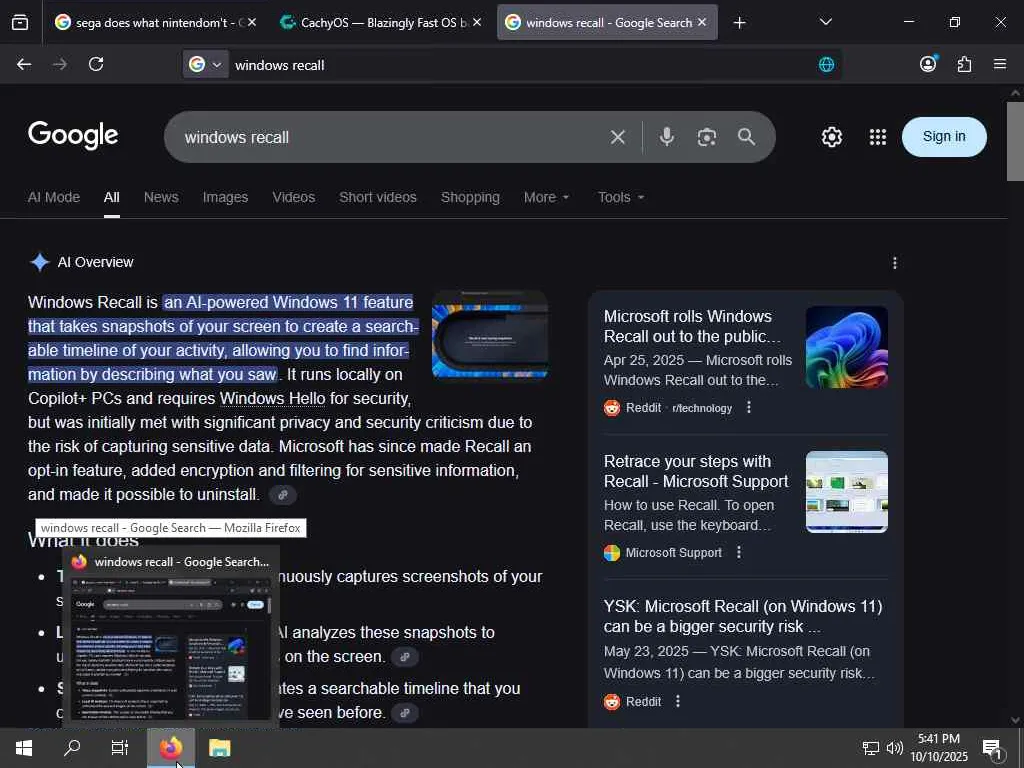Go forward one page
The image size is (1024, 768).
click(x=60, y=64)
